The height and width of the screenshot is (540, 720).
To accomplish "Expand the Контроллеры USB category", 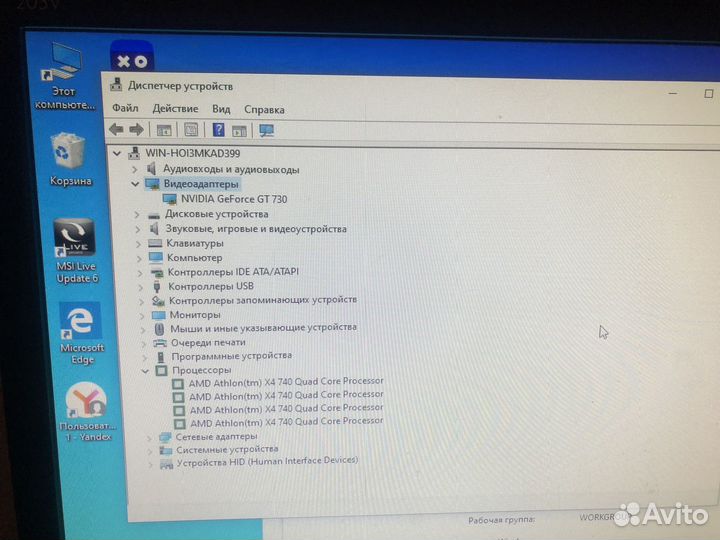I will coord(139,286).
